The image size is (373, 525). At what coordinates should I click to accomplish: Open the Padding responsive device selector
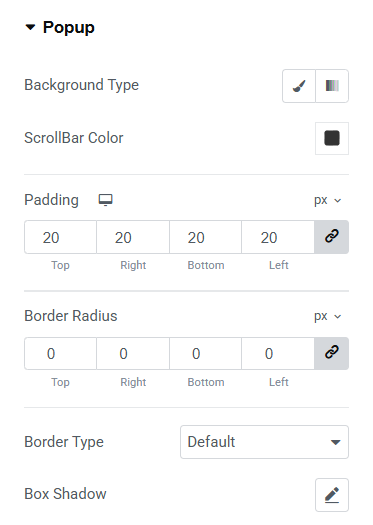(x=105, y=200)
